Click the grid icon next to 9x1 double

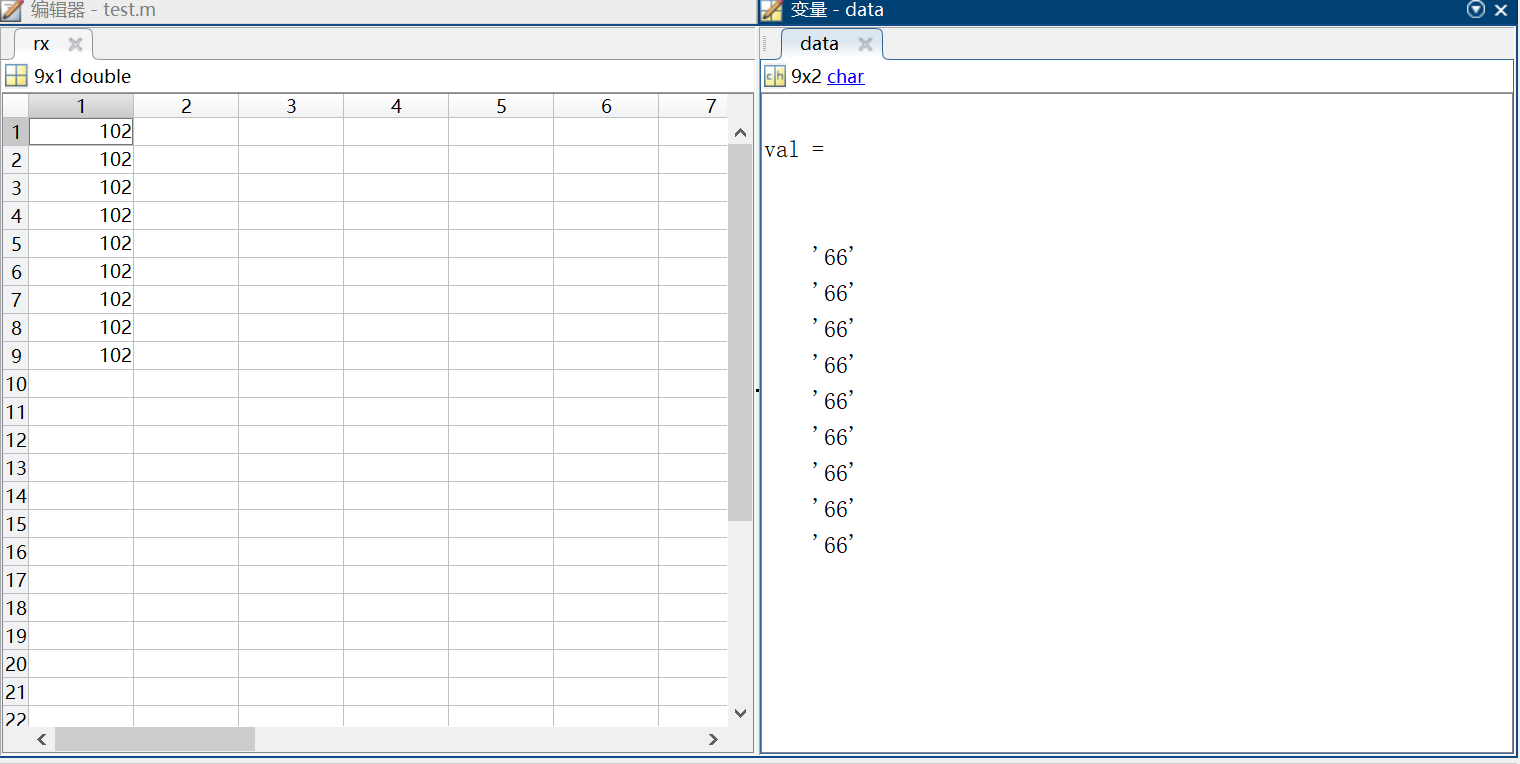pyautogui.click(x=16, y=76)
